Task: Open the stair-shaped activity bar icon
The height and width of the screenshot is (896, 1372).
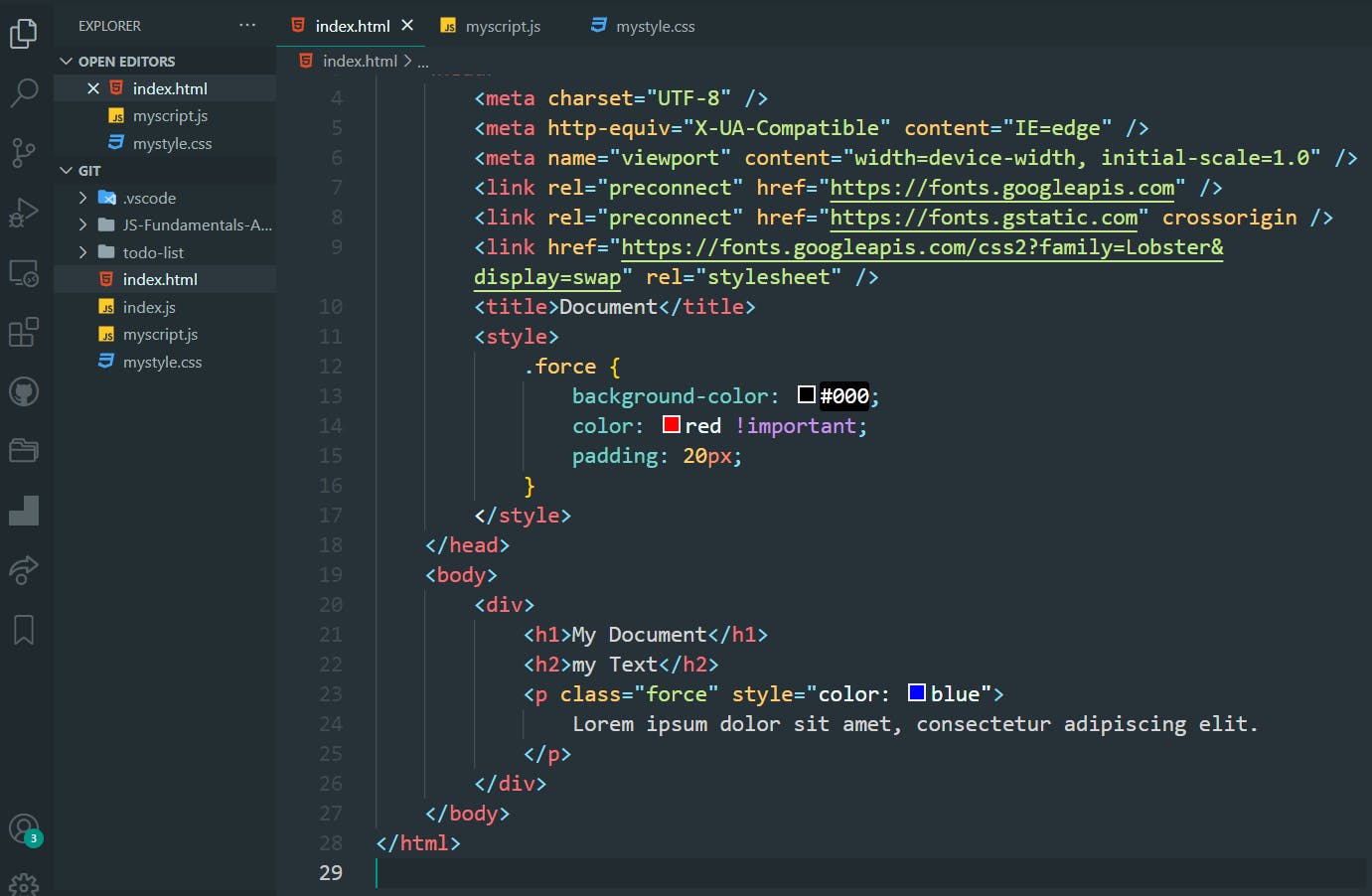Action: pos(24,511)
